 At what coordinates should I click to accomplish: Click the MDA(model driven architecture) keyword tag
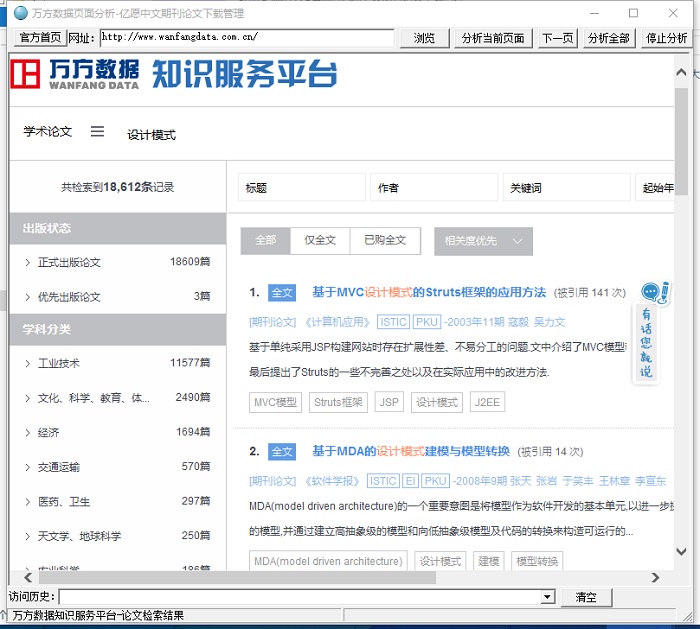pos(328,561)
